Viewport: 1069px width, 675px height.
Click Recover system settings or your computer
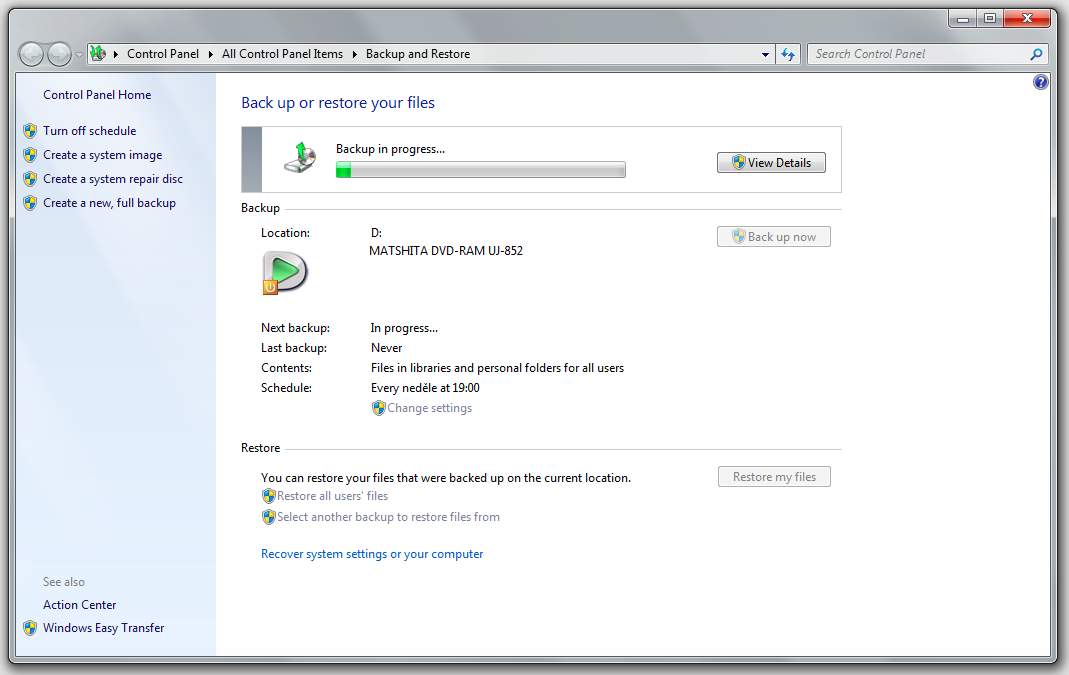pyautogui.click(x=372, y=554)
